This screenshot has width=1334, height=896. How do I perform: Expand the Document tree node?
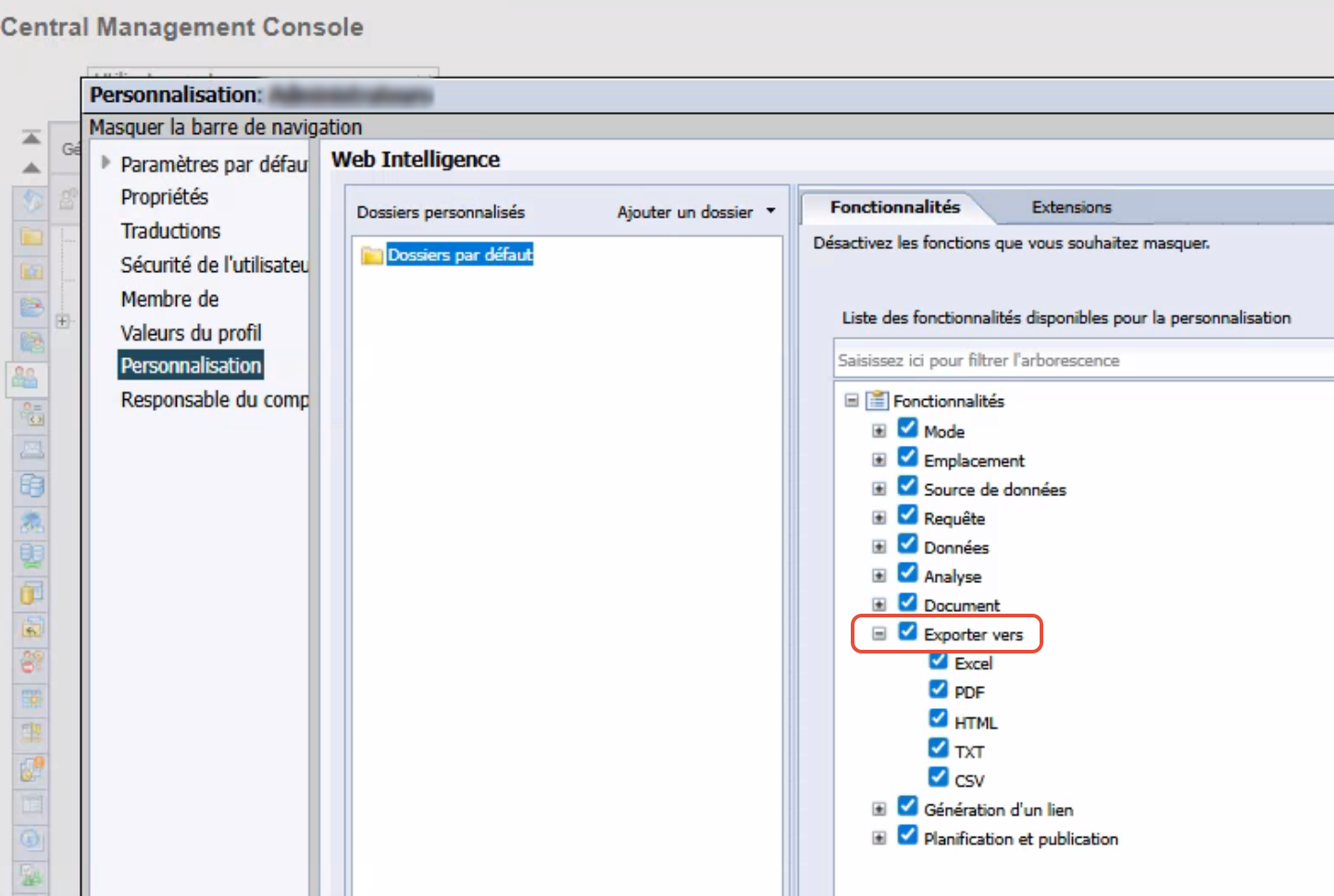879,605
